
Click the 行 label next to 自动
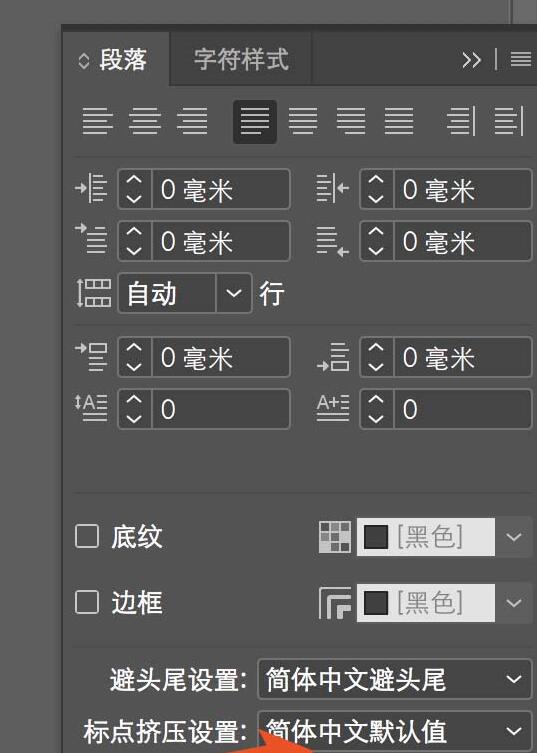click(x=271, y=293)
